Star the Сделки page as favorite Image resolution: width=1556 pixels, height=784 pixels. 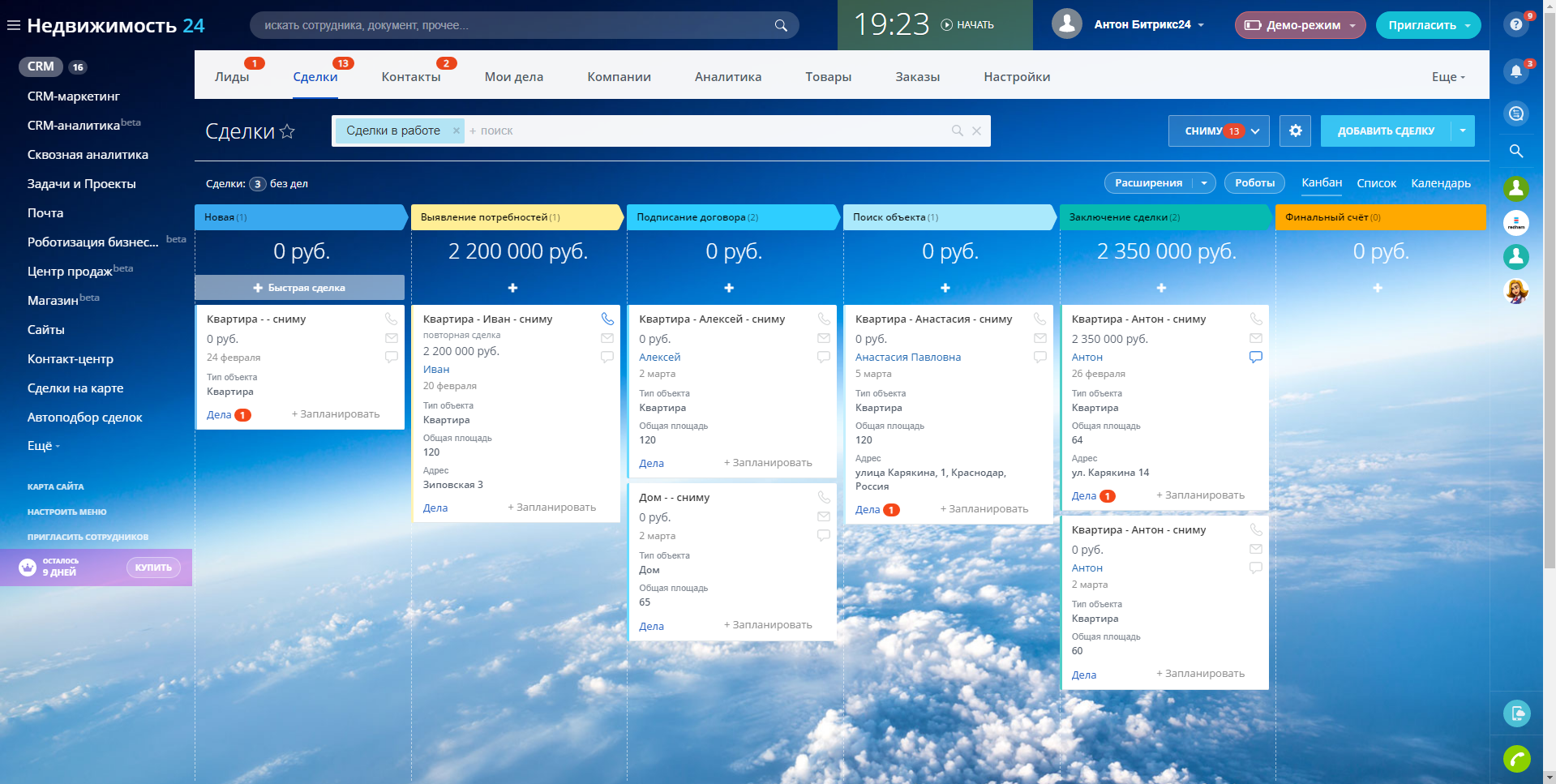coord(287,131)
